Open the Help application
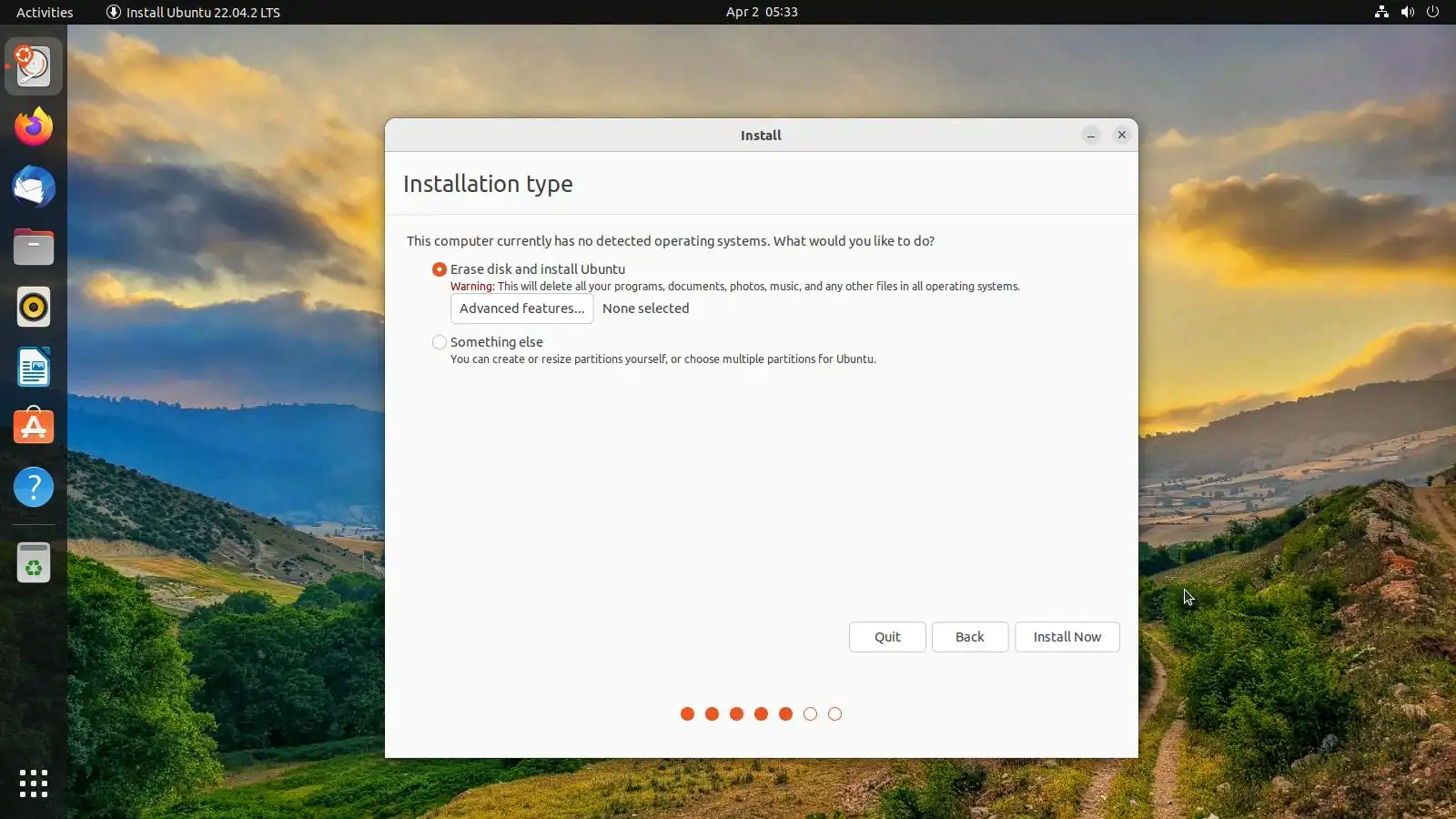This screenshot has height=819, width=1456. tap(34, 487)
